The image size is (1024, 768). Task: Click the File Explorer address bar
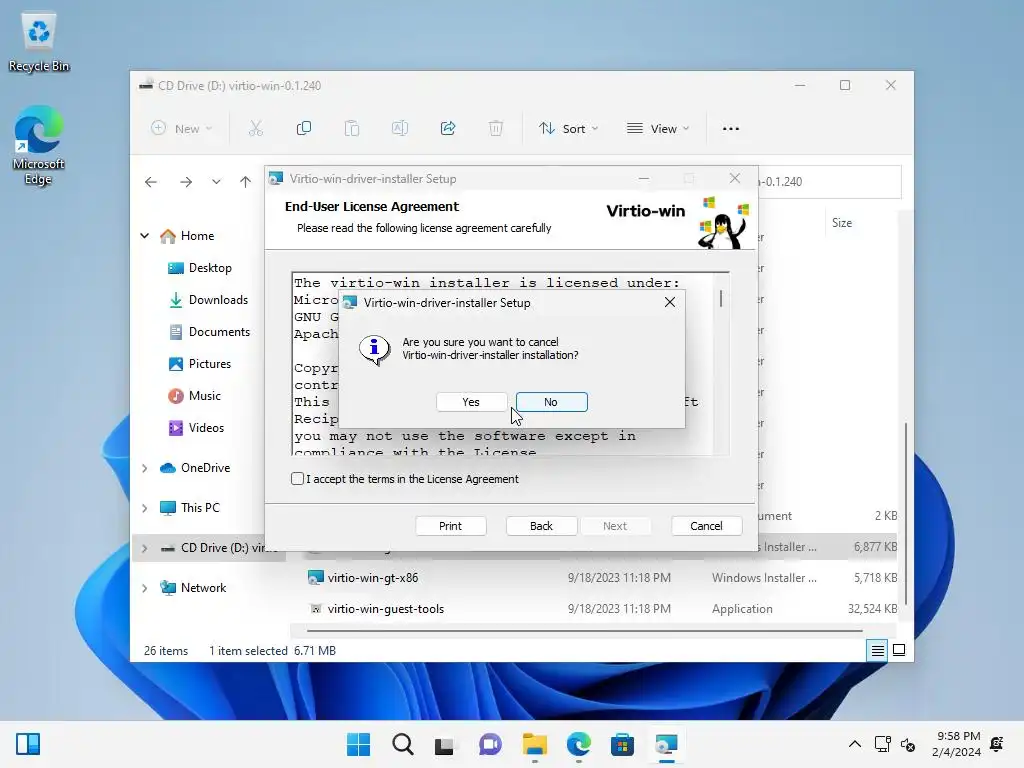click(x=829, y=182)
